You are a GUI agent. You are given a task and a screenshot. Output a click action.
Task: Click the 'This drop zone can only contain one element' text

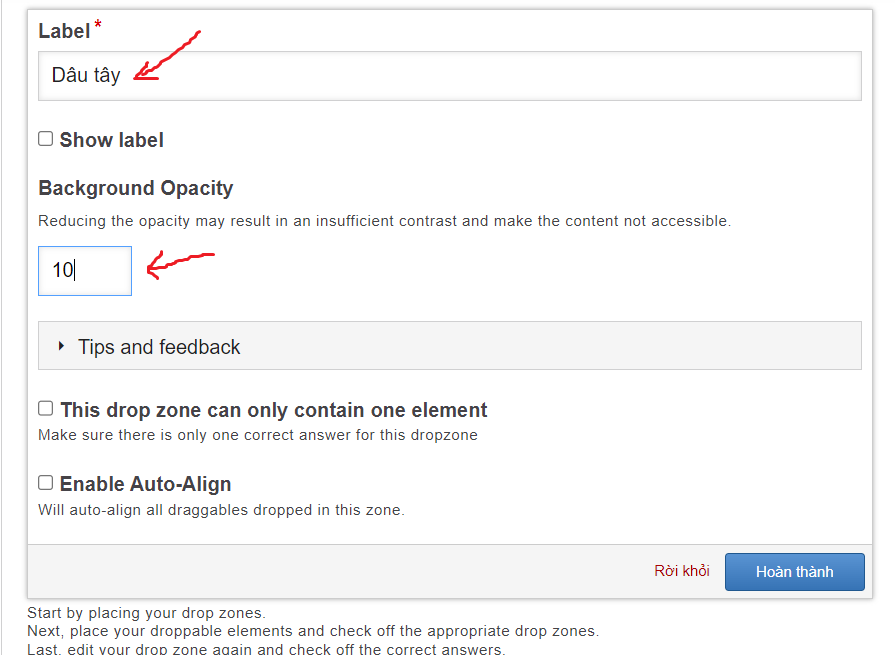pyautogui.click(x=273, y=410)
